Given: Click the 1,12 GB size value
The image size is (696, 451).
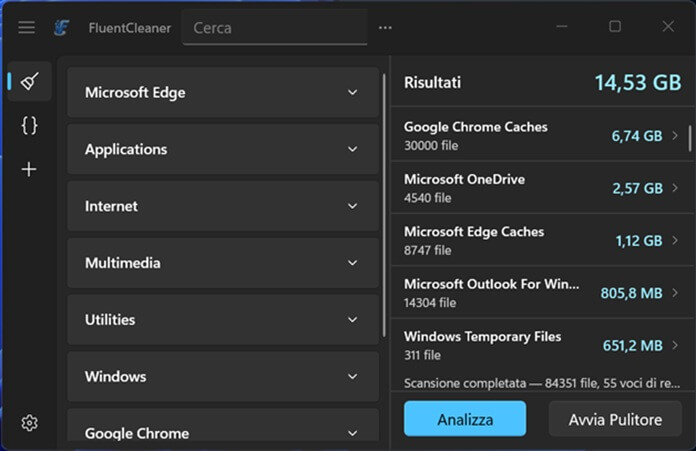Looking at the screenshot, I should tap(639, 241).
